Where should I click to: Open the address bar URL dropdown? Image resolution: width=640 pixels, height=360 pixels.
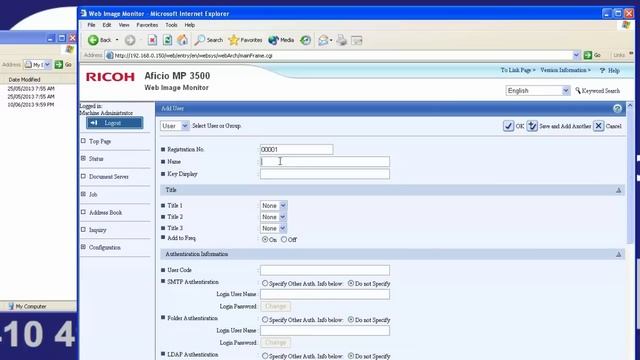tap(576, 55)
